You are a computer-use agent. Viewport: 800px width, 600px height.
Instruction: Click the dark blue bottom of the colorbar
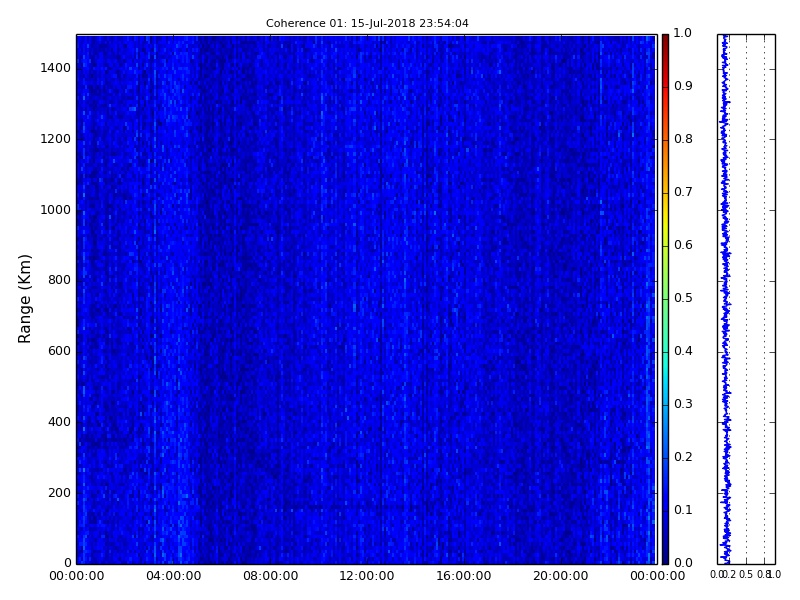665,551
